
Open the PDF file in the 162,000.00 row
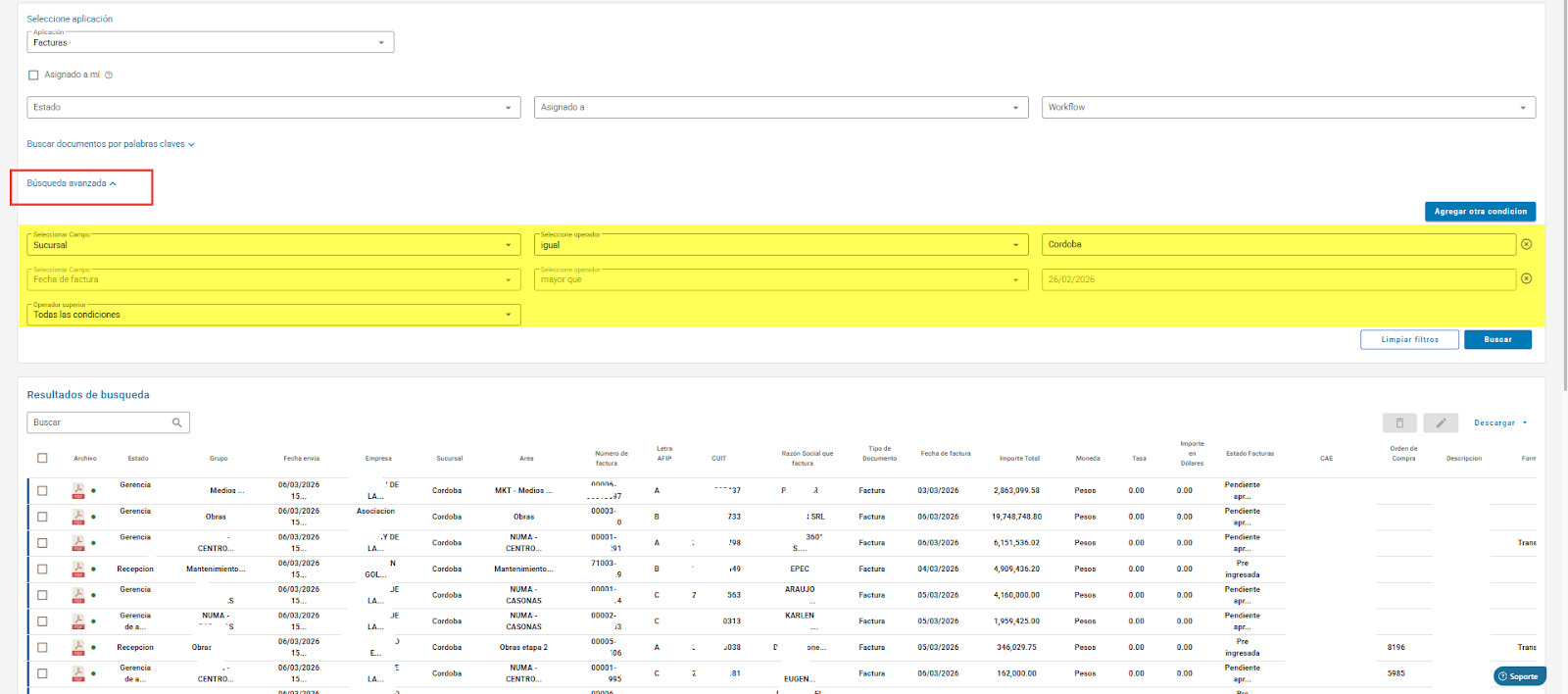tap(78, 673)
